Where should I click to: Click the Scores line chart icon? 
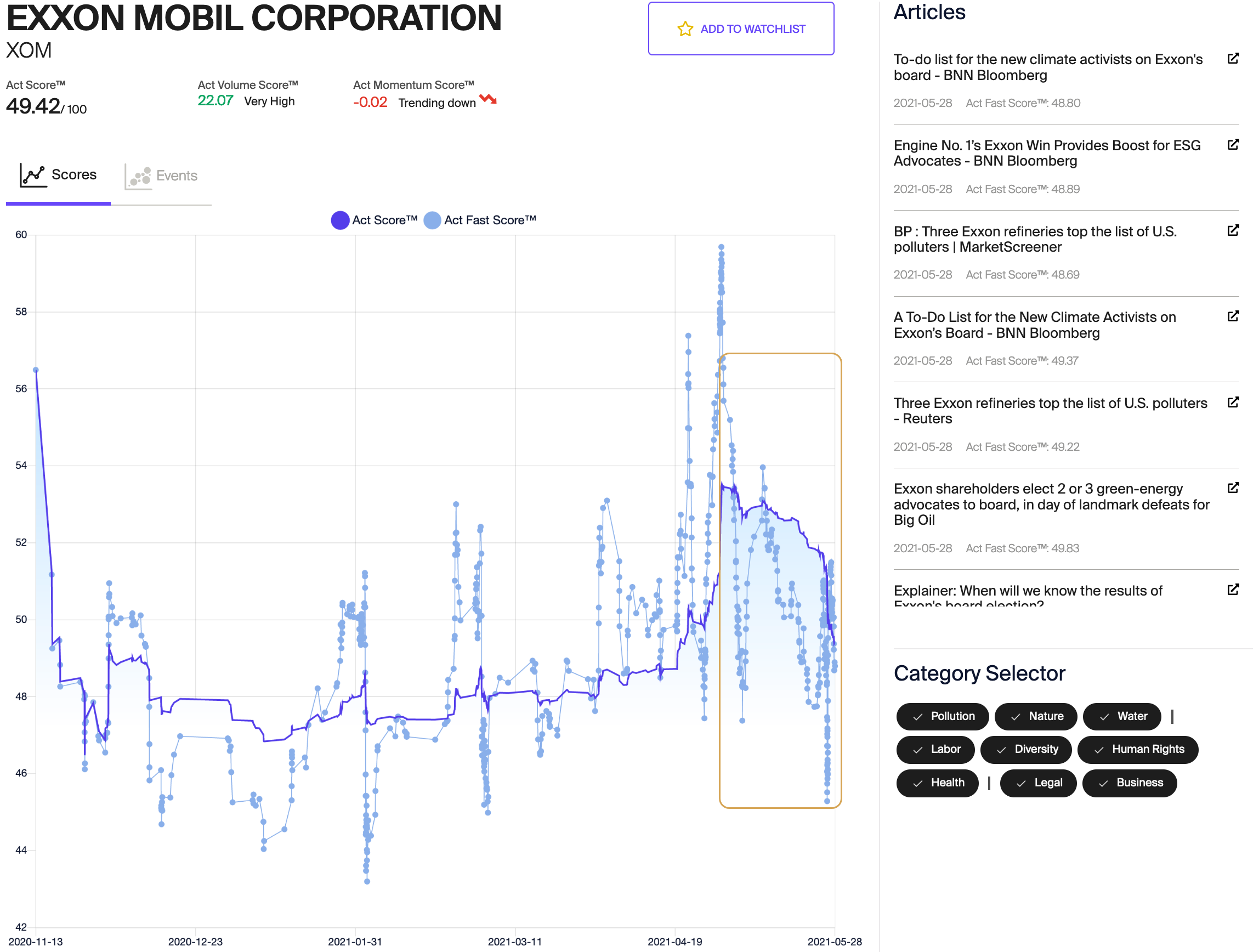pyautogui.click(x=32, y=175)
